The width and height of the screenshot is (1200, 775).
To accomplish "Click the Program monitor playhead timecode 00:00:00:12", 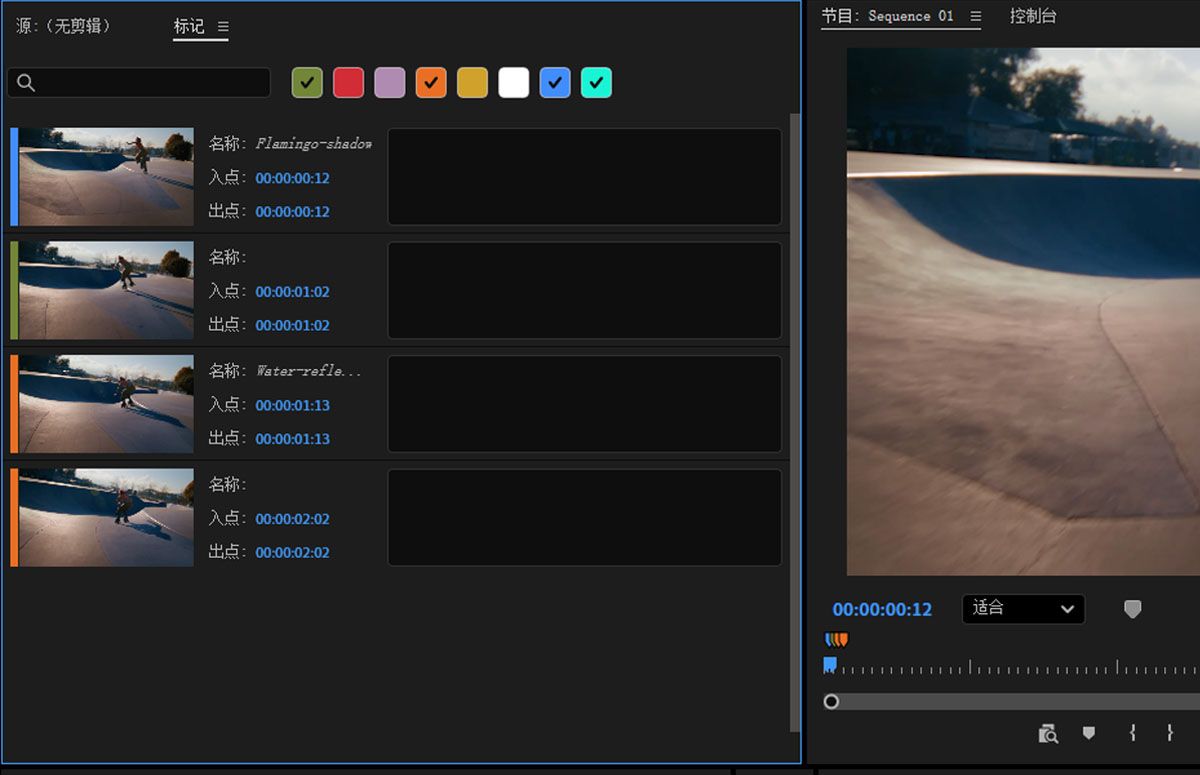I will pos(880,609).
